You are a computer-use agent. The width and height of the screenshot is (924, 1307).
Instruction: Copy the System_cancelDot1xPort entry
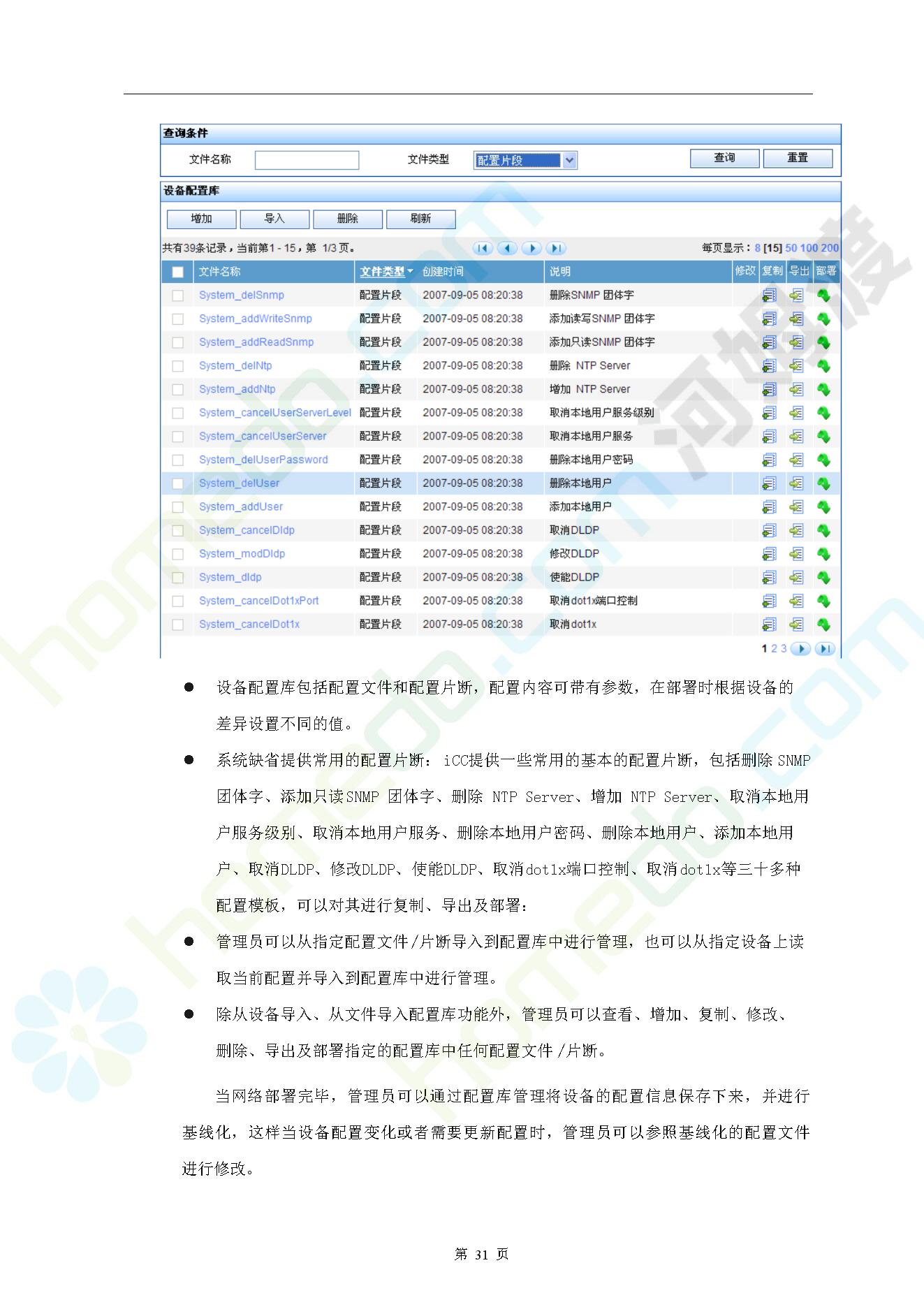(769, 601)
